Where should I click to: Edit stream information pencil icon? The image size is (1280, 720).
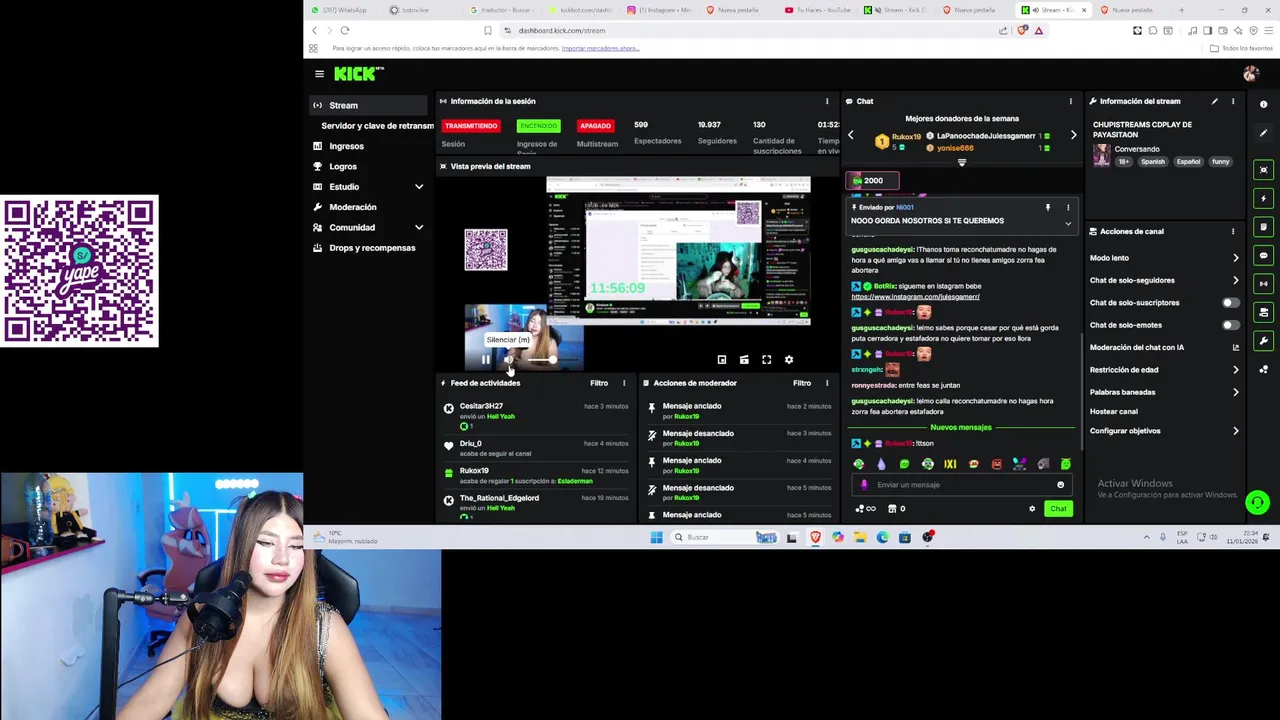[1214, 101]
